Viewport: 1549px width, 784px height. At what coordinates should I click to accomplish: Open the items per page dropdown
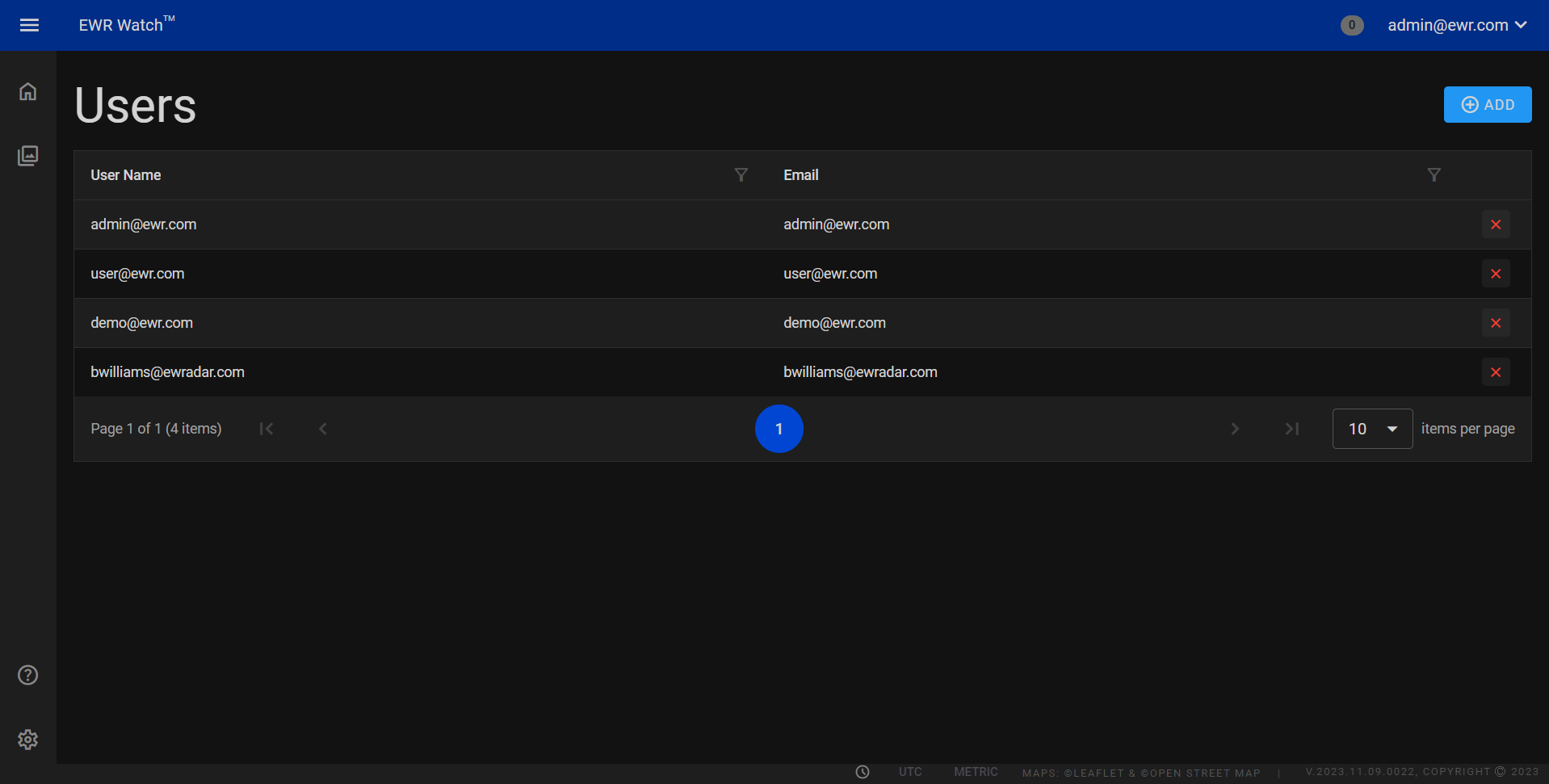1372,429
